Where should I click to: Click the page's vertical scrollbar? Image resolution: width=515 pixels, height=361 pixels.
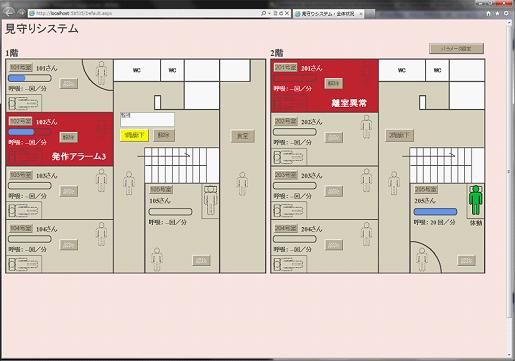click(x=509, y=188)
